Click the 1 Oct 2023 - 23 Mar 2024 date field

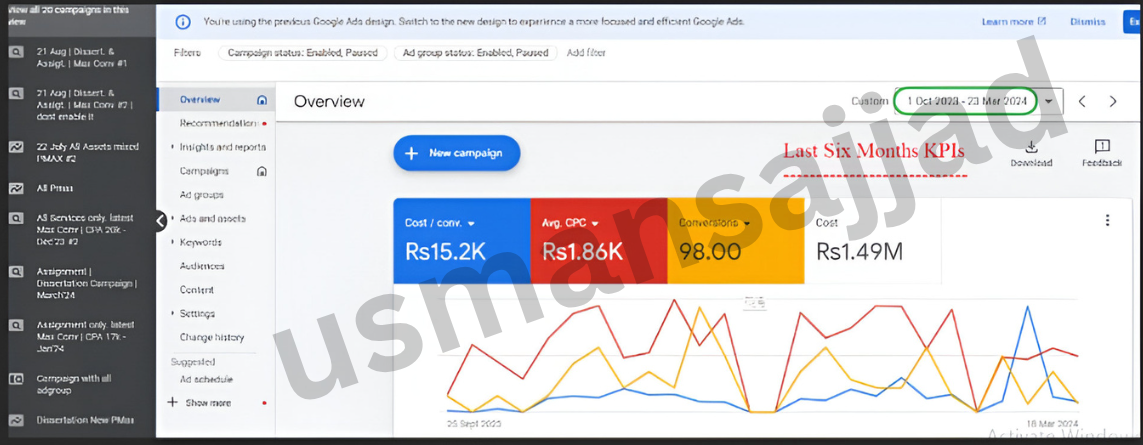[x=966, y=101]
